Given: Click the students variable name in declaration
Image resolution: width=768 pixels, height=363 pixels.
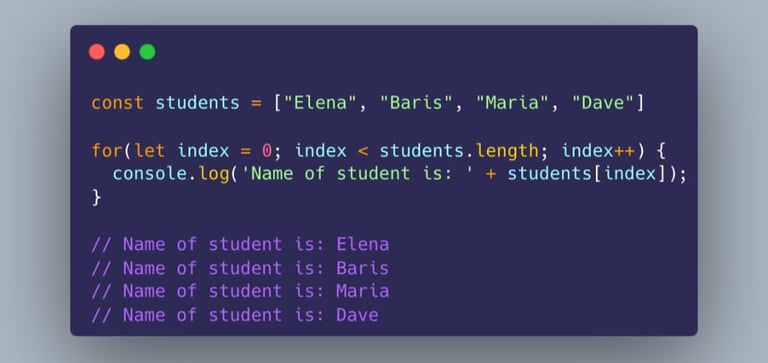Looking at the screenshot, I should coord(197,103).
